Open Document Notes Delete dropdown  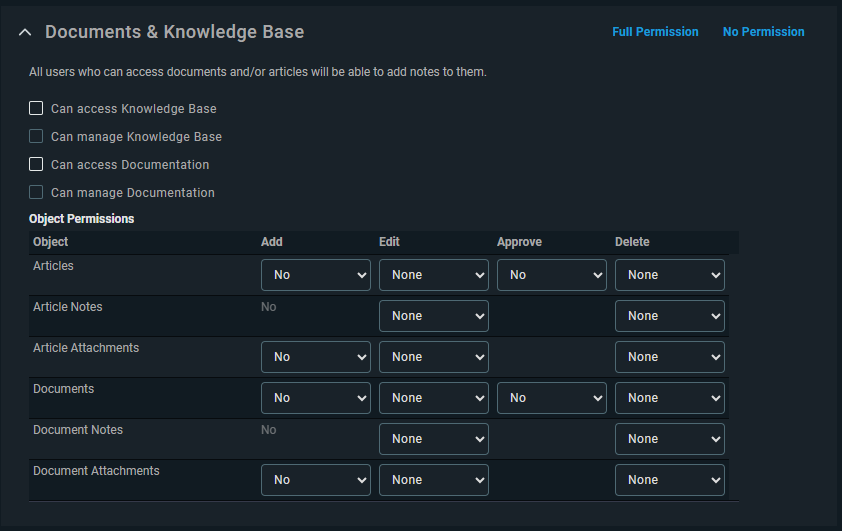click(x=670, y=439)
